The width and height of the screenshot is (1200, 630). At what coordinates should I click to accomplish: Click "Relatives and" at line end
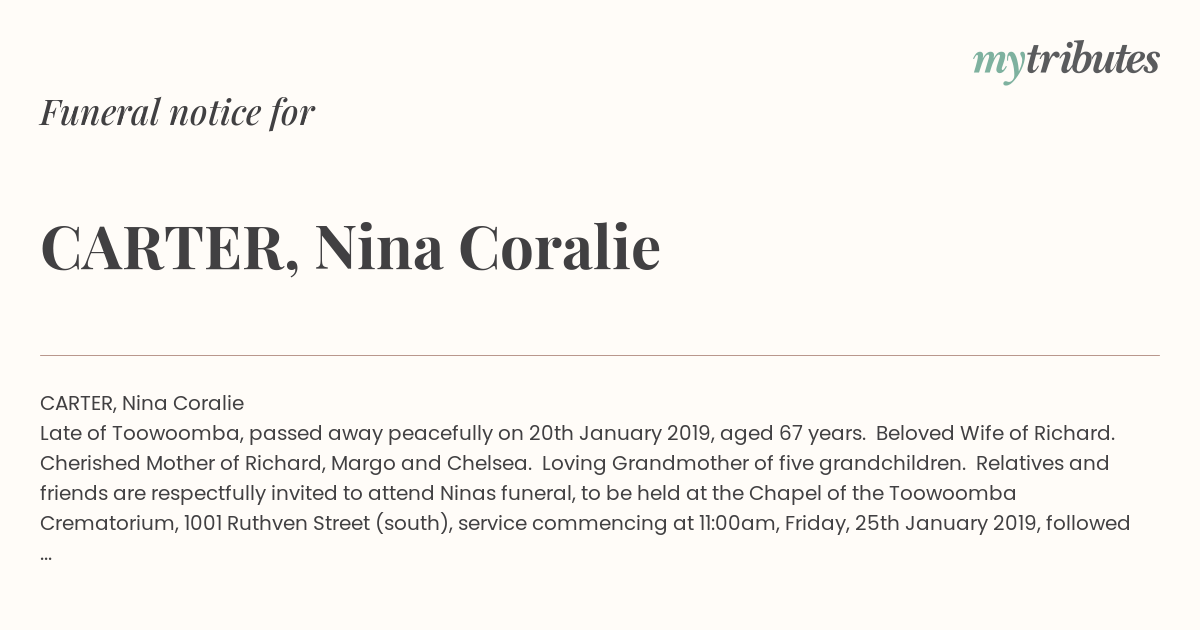[1043, 463]
